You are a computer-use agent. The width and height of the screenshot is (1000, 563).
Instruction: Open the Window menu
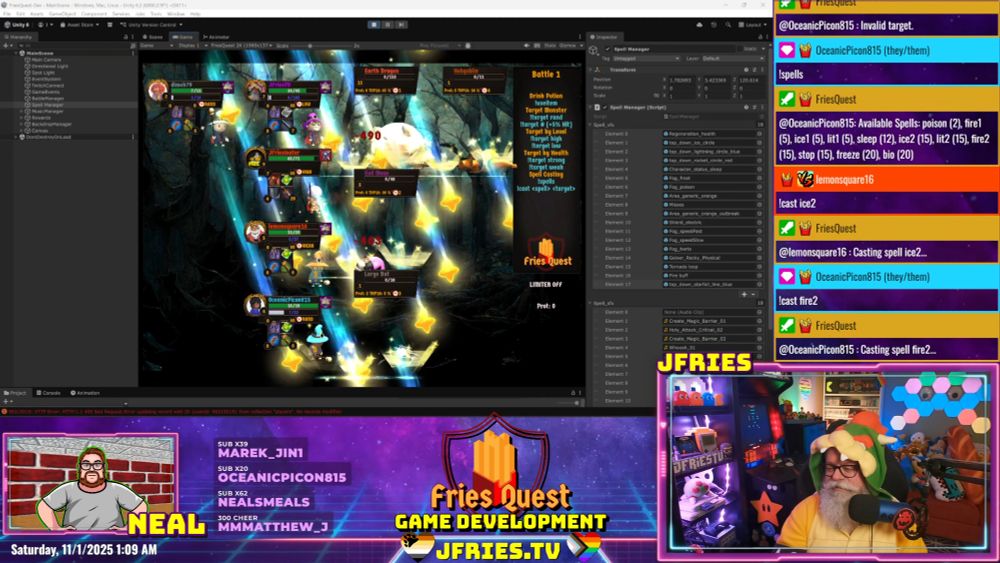(175, 13)
